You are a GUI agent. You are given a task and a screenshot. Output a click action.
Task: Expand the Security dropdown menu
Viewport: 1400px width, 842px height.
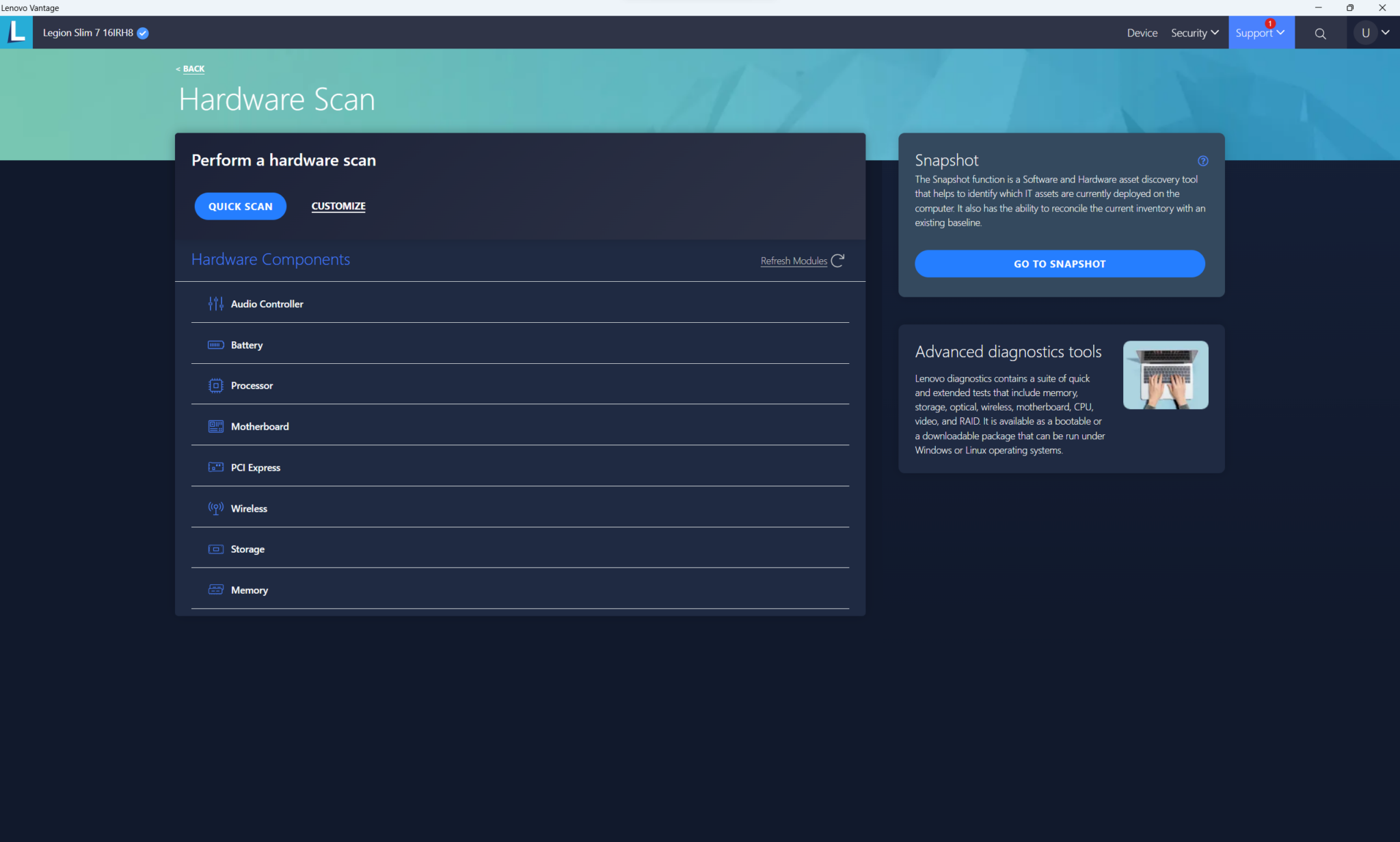pos(1194,33)
